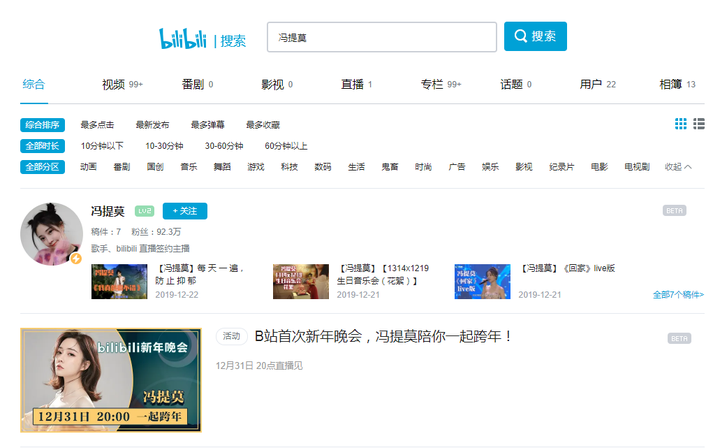The image size is (720, 448).
Task: Click the 冯提莫 user avatar
Action: click(x=51, y=234)
